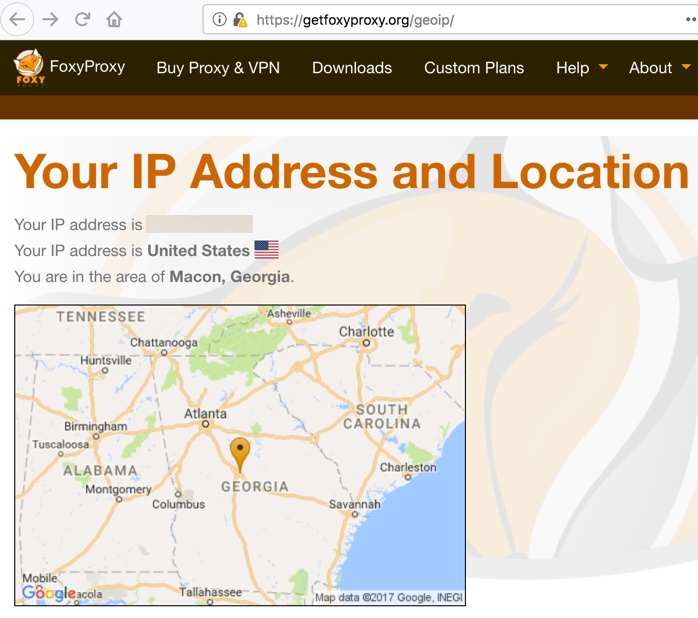Expand the About dropdown arrow
Screen dimensions: 698x618
click(x=686, y=67)
